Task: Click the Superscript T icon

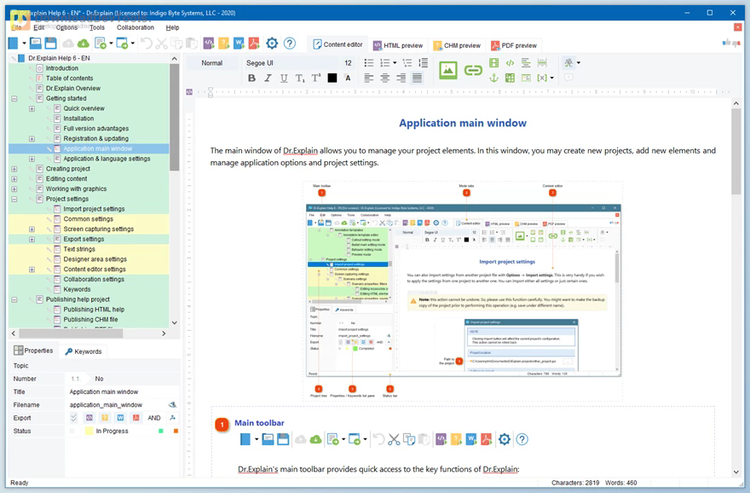Action: pos(316,78)
